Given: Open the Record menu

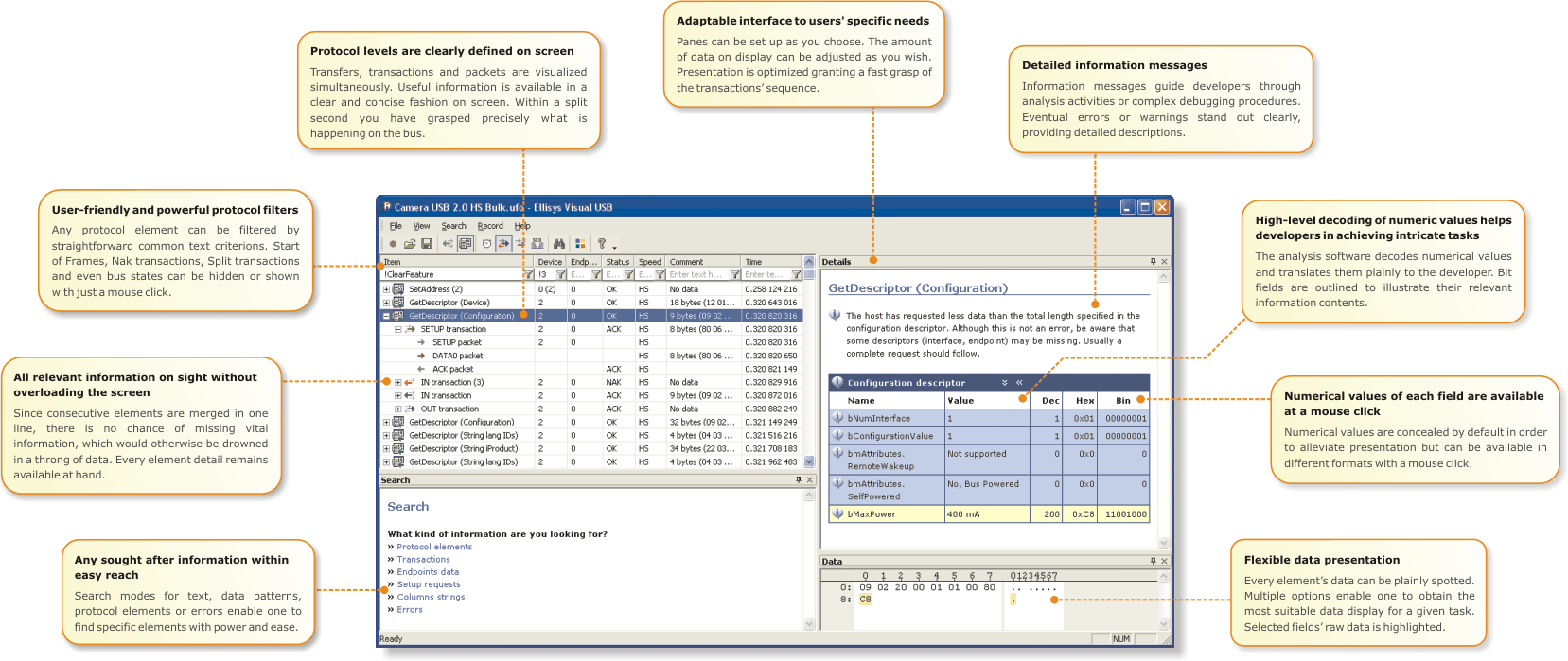Looking at the screenshot, I should (x=490, y=226).
